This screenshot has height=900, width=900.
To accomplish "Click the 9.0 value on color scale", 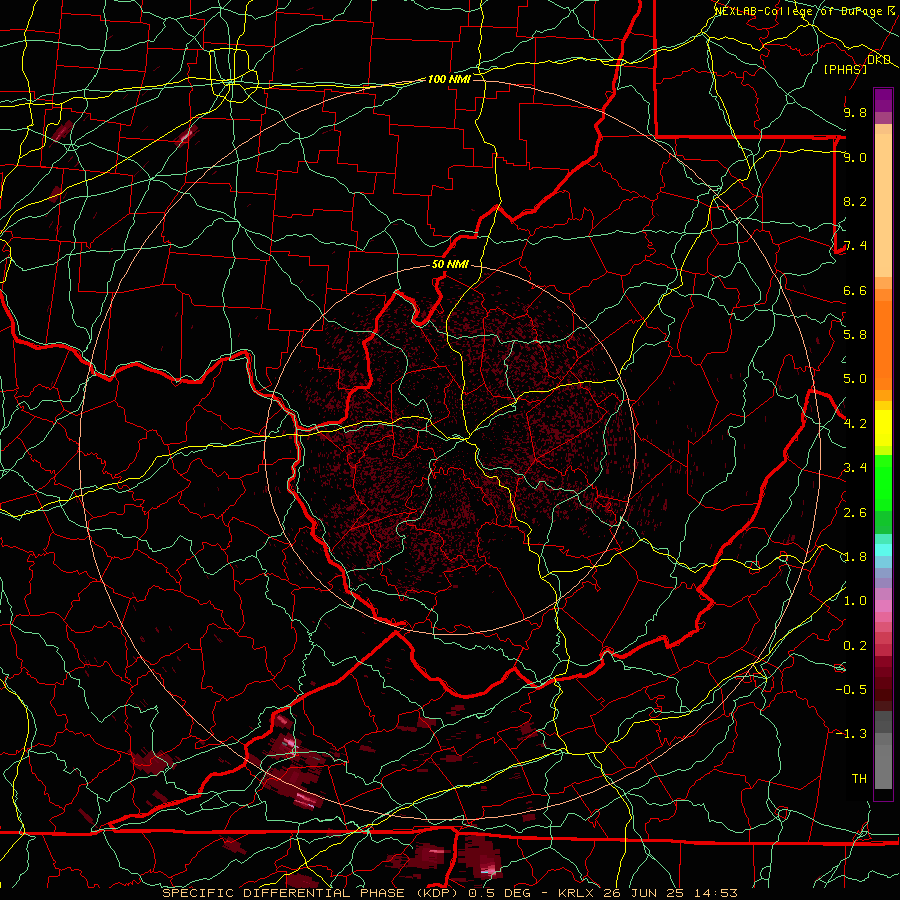I will coord(855,157).
